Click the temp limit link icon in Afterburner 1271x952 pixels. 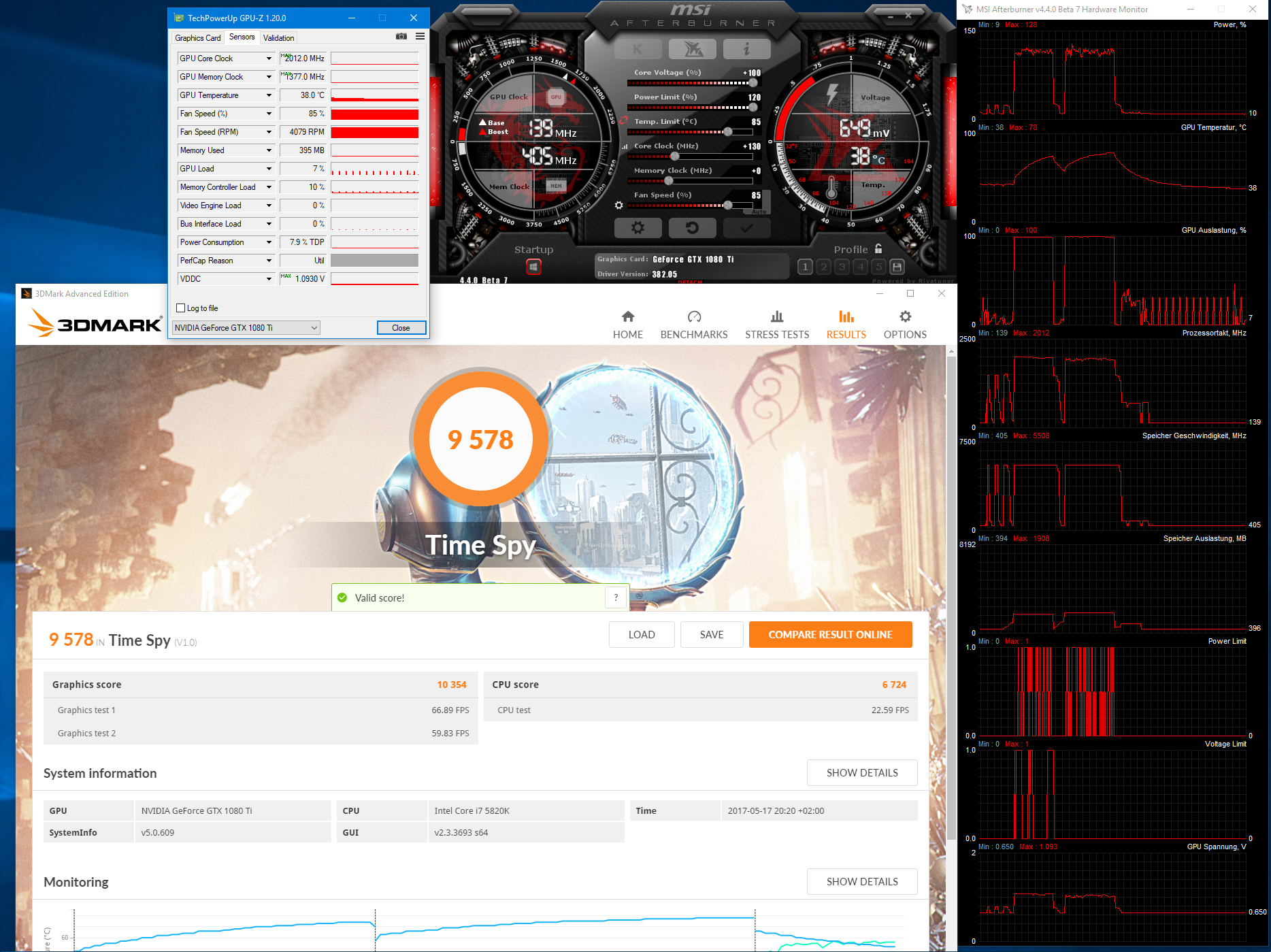[x=623, y=120]
